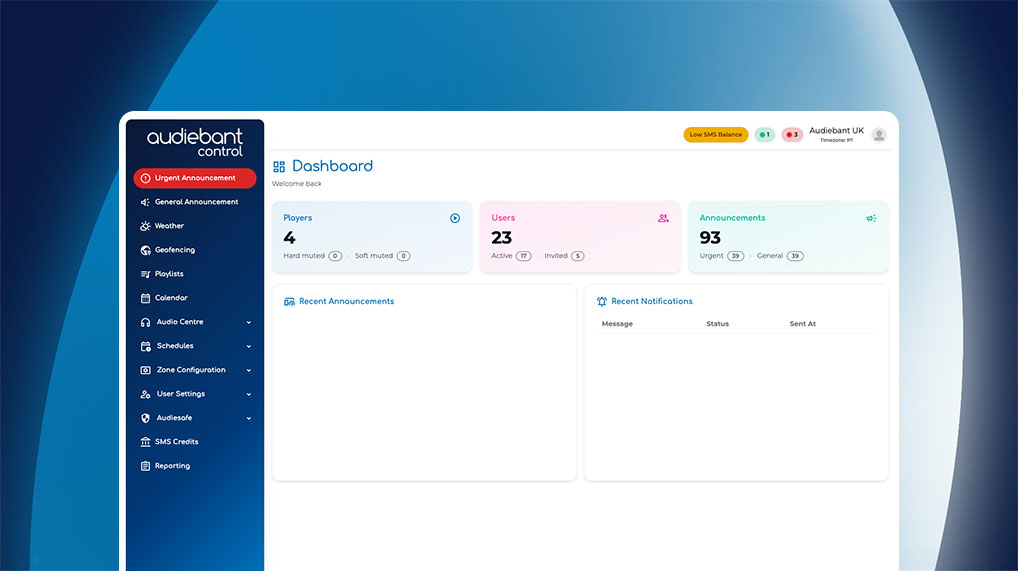The image size is (1018, 571).
Task: Click the red status indicator showing 3
Action: (792, 135)
